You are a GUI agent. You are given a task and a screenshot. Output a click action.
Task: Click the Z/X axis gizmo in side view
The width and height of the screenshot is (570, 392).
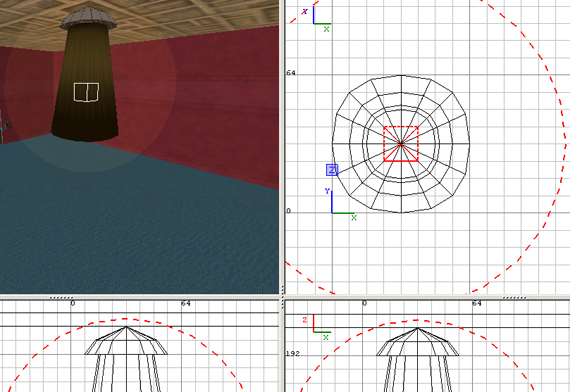(x=317, y=328)
